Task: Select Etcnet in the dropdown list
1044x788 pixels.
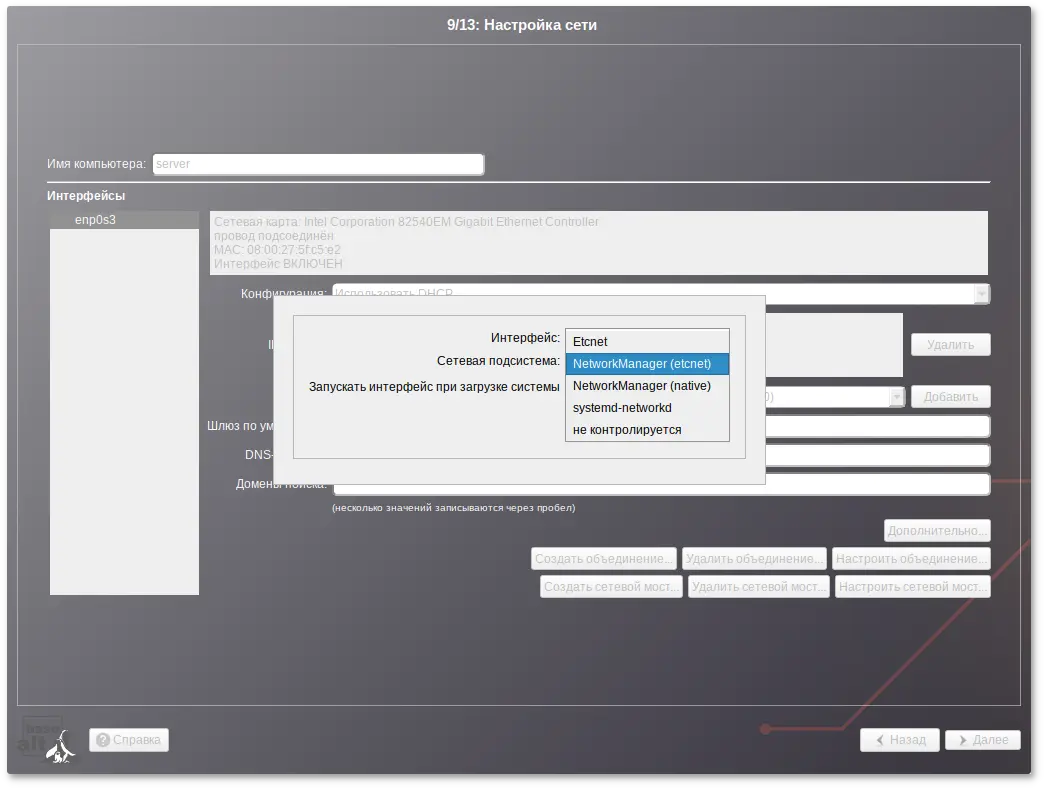Action: [647, 341]
